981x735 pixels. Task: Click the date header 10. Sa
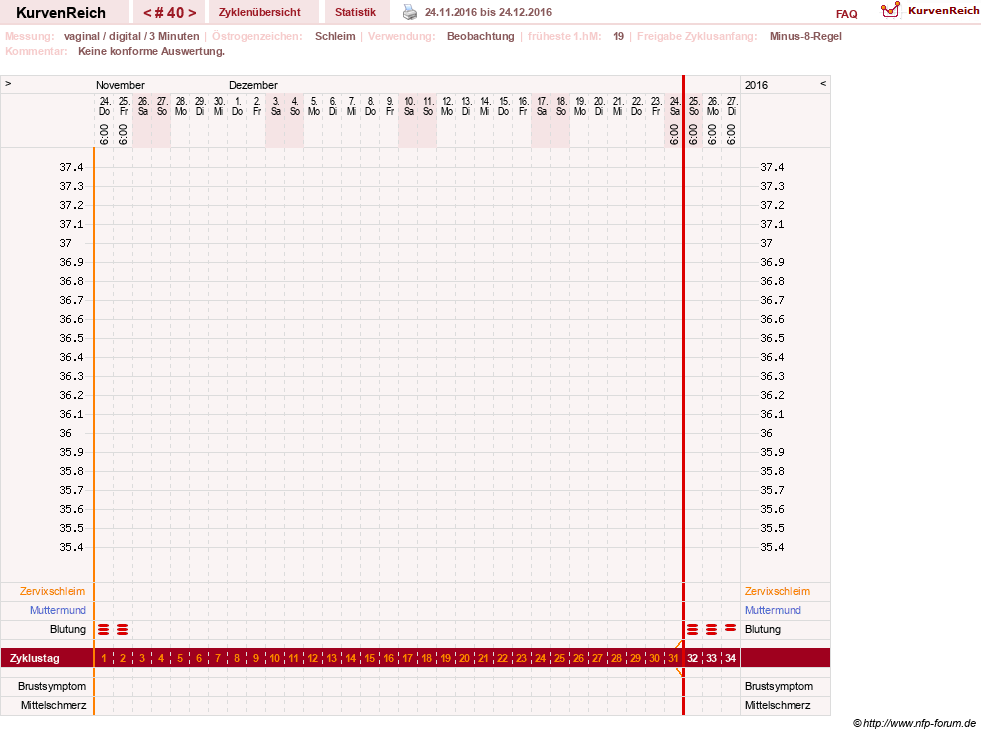tap(409, 106)
